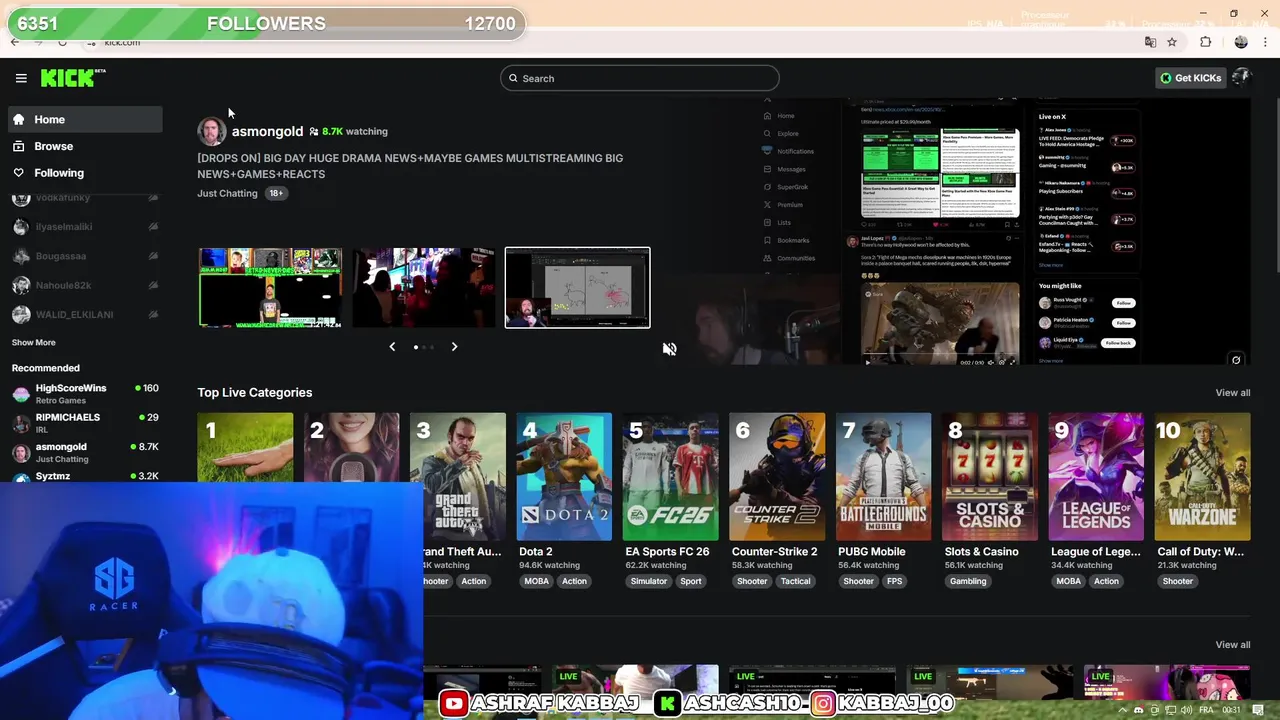Bookmark this page with star icon

tap(1172, 42)
